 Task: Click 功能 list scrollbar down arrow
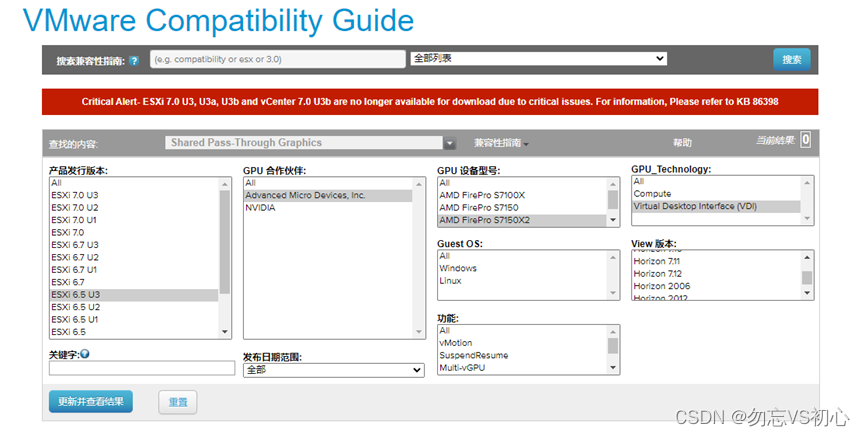(613, 368)
